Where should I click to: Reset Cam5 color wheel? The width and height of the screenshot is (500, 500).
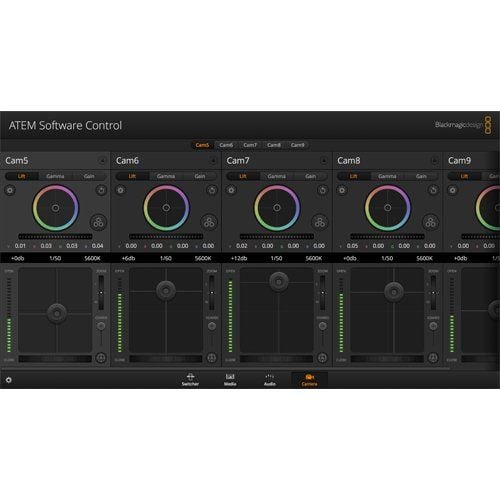point(101,190)
